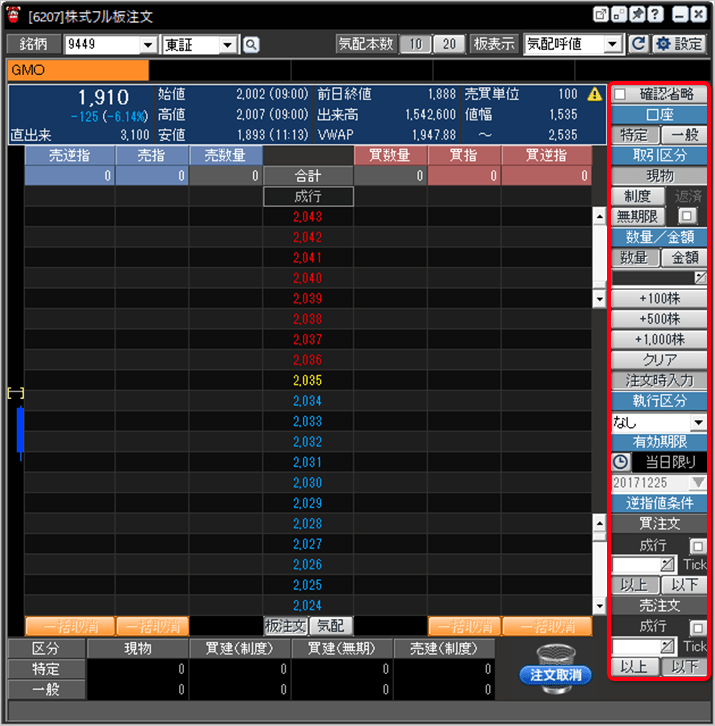Click the price ladder scrollbar up arrow
Screen dimensions: 715x726
(x=599, y=215)
